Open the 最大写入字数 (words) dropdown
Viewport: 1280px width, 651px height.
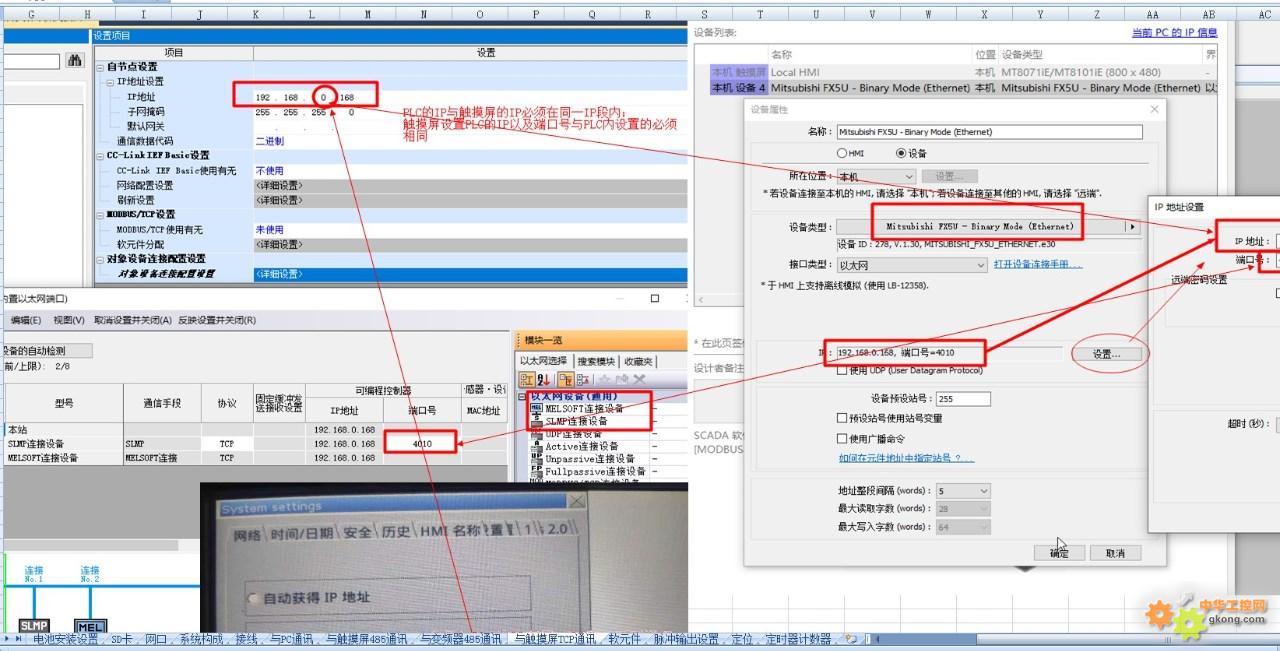pyautogui.click(x=964, y=527)
